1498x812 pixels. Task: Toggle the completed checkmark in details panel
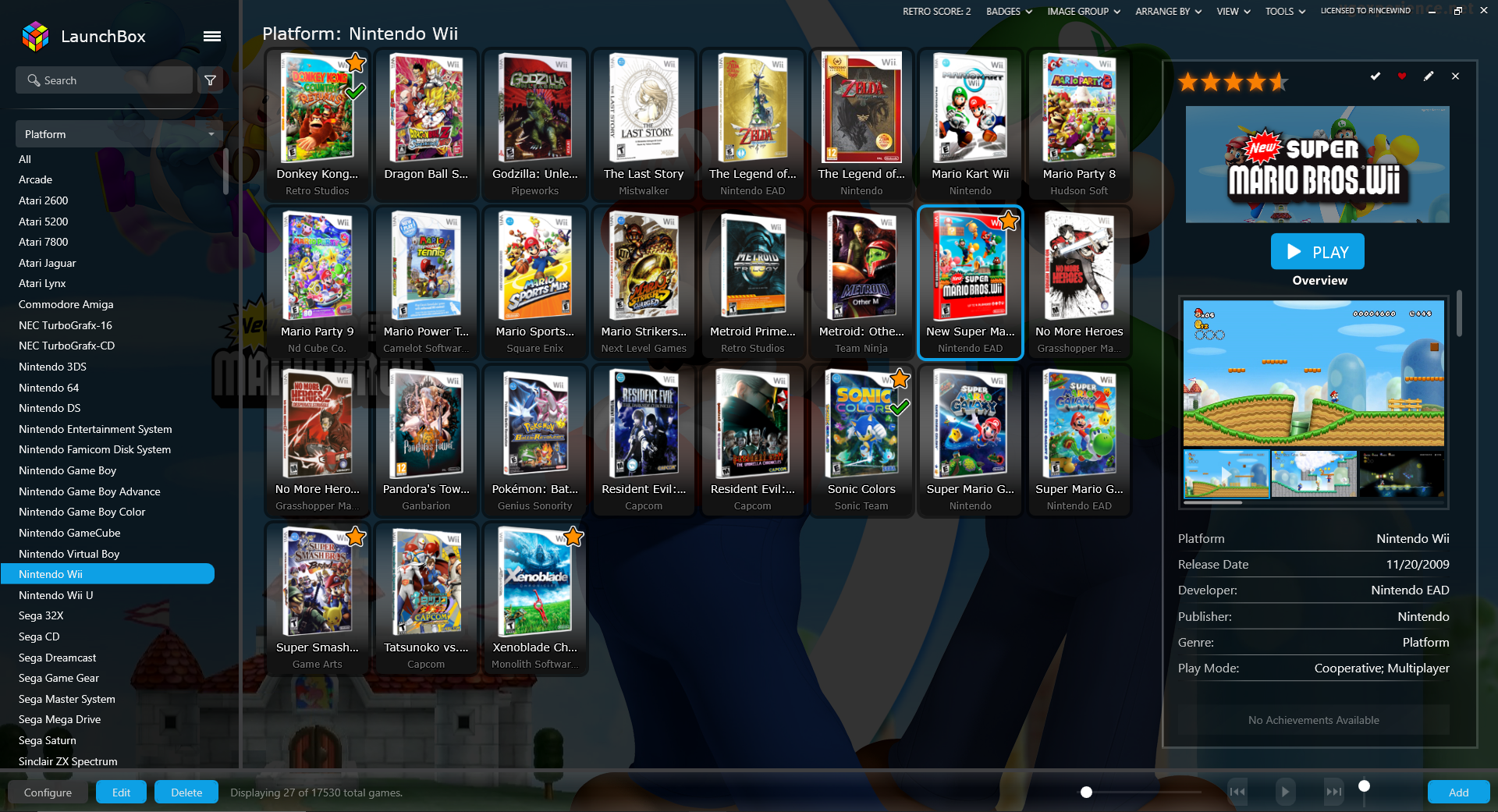click(x=1375, y=76)
